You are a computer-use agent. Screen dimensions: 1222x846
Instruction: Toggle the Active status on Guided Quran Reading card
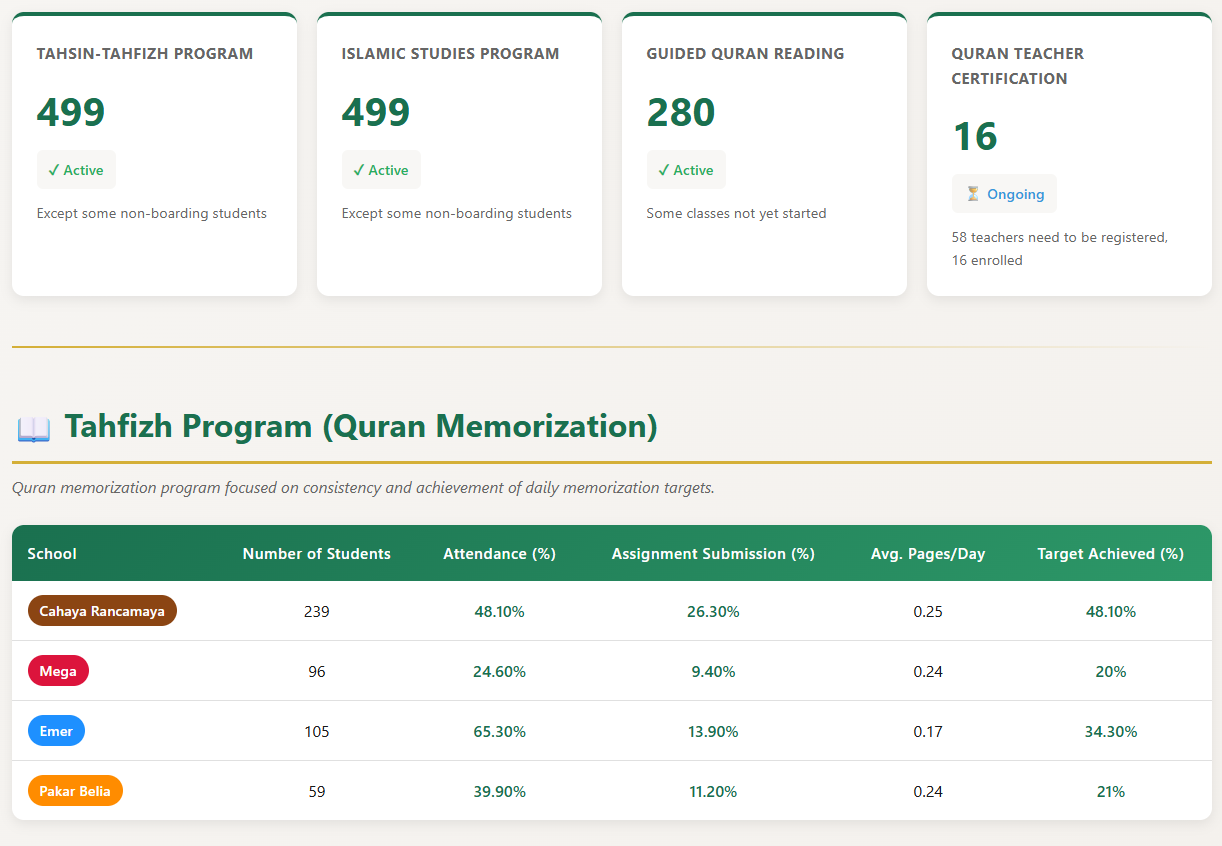pos(686,169)
